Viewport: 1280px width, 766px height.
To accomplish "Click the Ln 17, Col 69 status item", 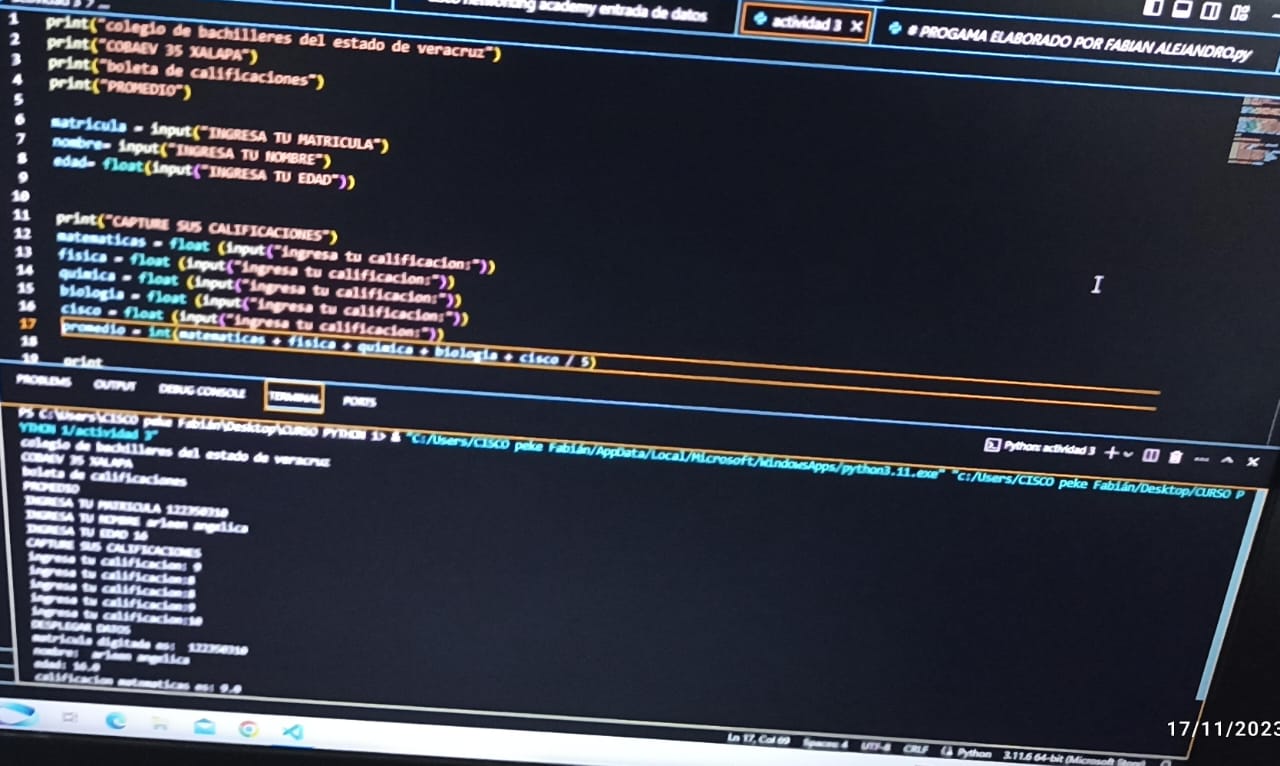I will click(x=759, y=739).
